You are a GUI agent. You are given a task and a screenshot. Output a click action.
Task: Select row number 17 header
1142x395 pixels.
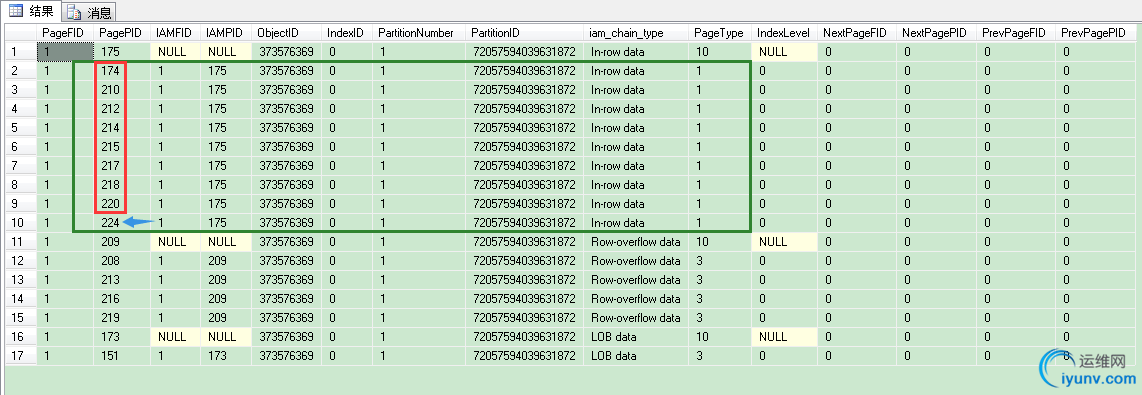tap(21, 355)
